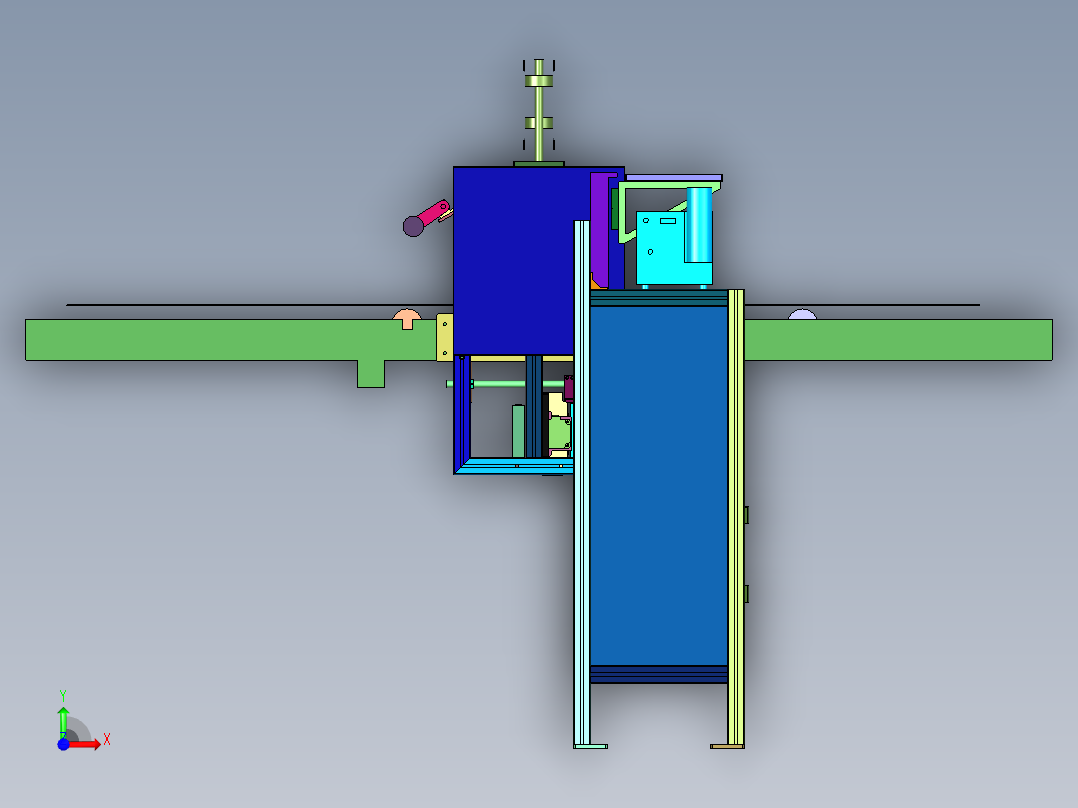1078x808 pixels.
Task: Select the dark blue enclosure box
Action: 514,261
